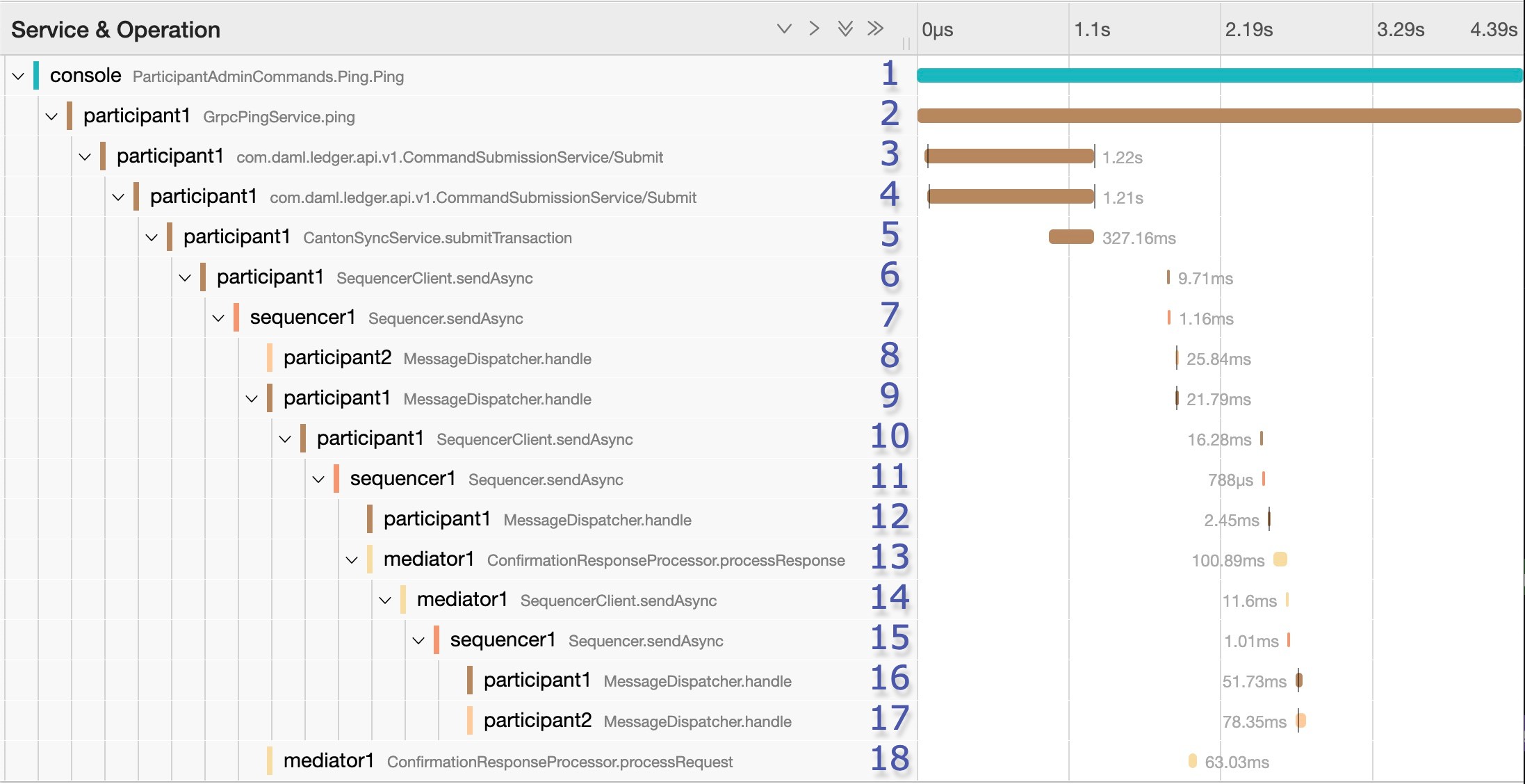Collapse the participant1 GrpcPingService.ping span

click(51, 116)
